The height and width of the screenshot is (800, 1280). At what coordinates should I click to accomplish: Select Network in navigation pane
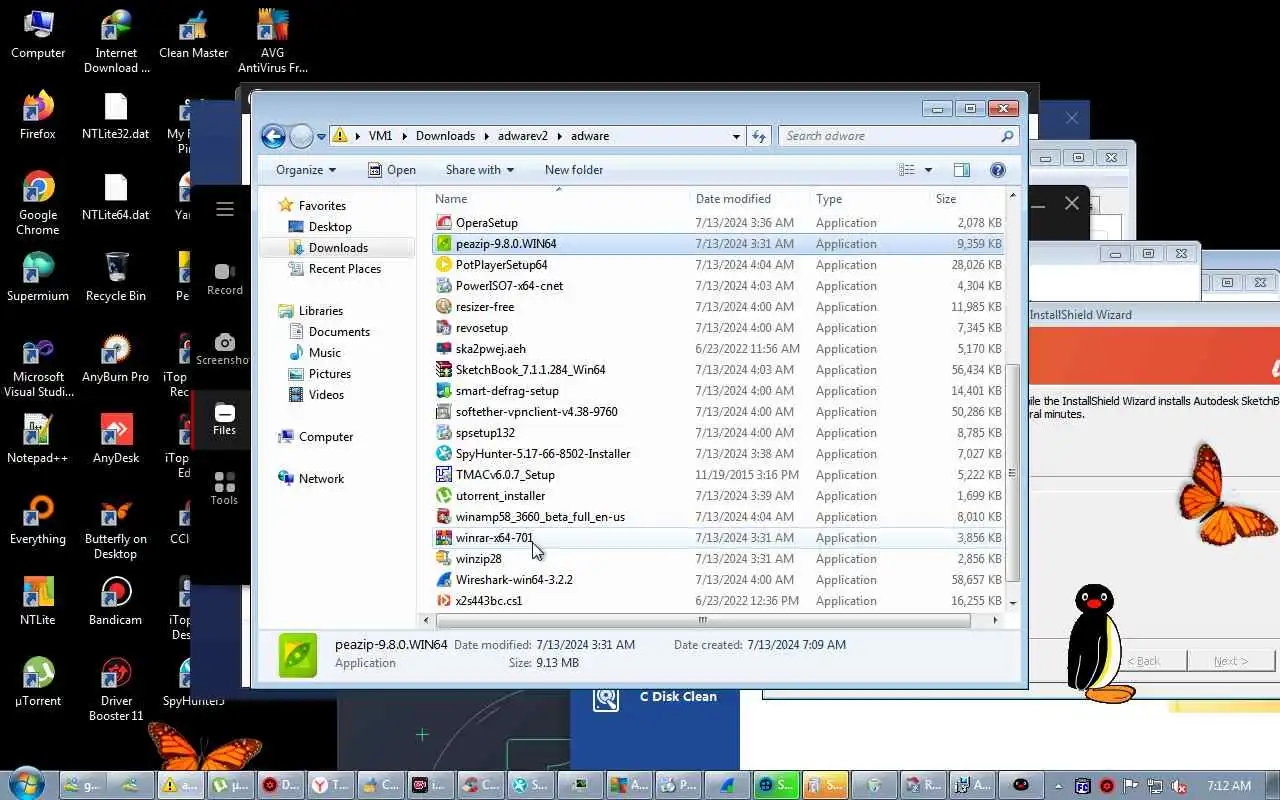(321, 479)
